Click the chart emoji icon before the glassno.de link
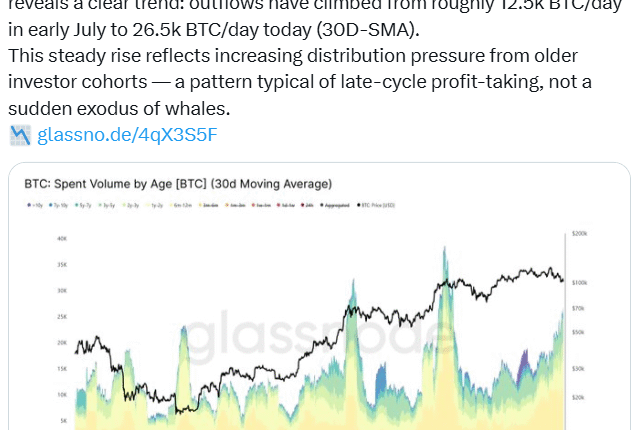Viewport: 639px width, 430px height. [20, 134]
